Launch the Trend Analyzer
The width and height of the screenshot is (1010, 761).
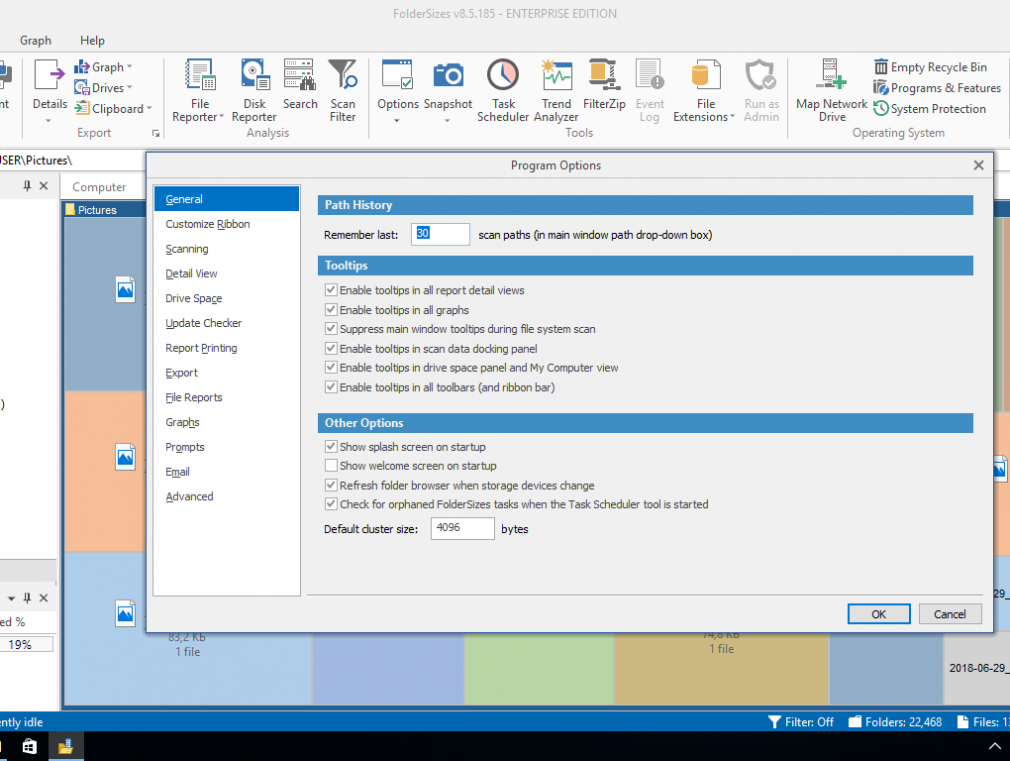(x=556, y=91)
